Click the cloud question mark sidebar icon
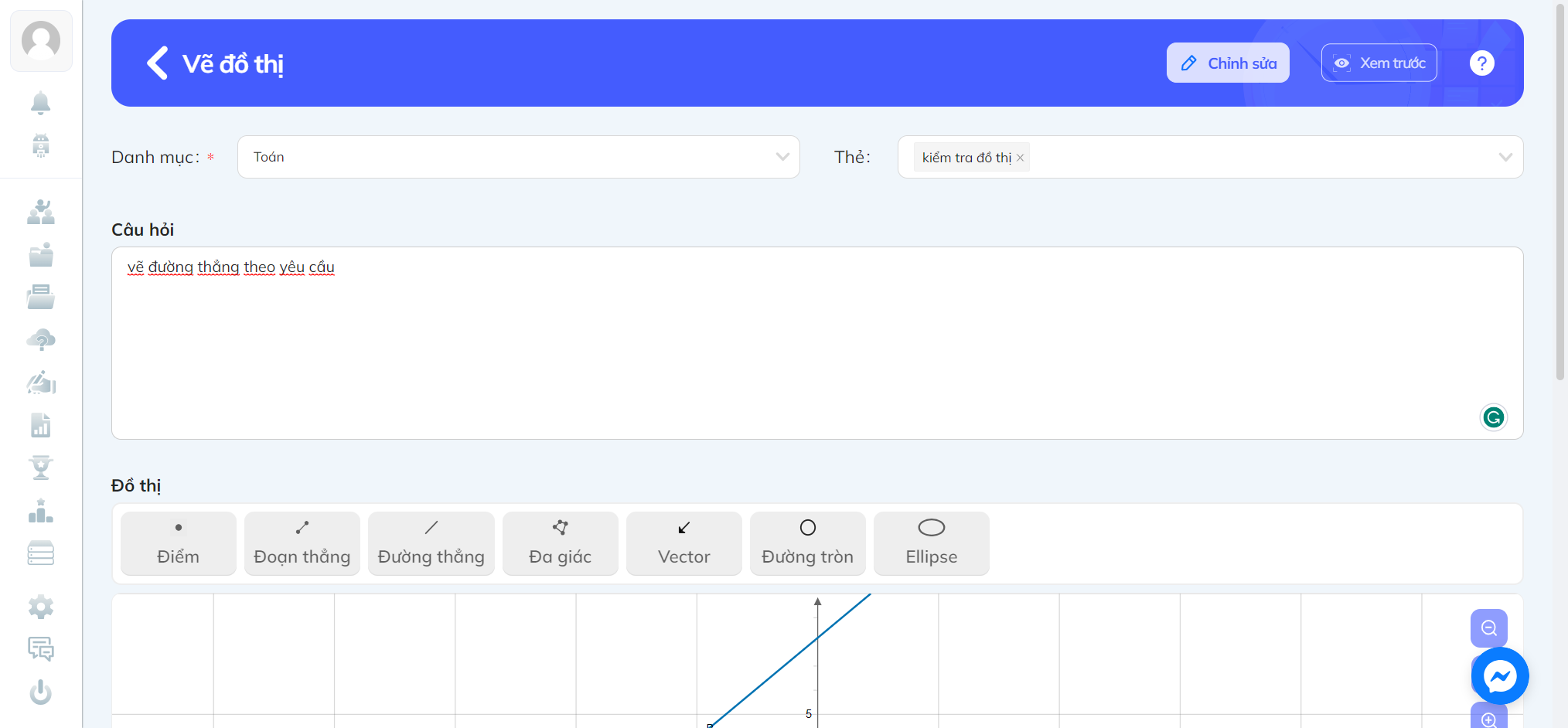Screen dimensions: 1568x728 tap(41, 340)
